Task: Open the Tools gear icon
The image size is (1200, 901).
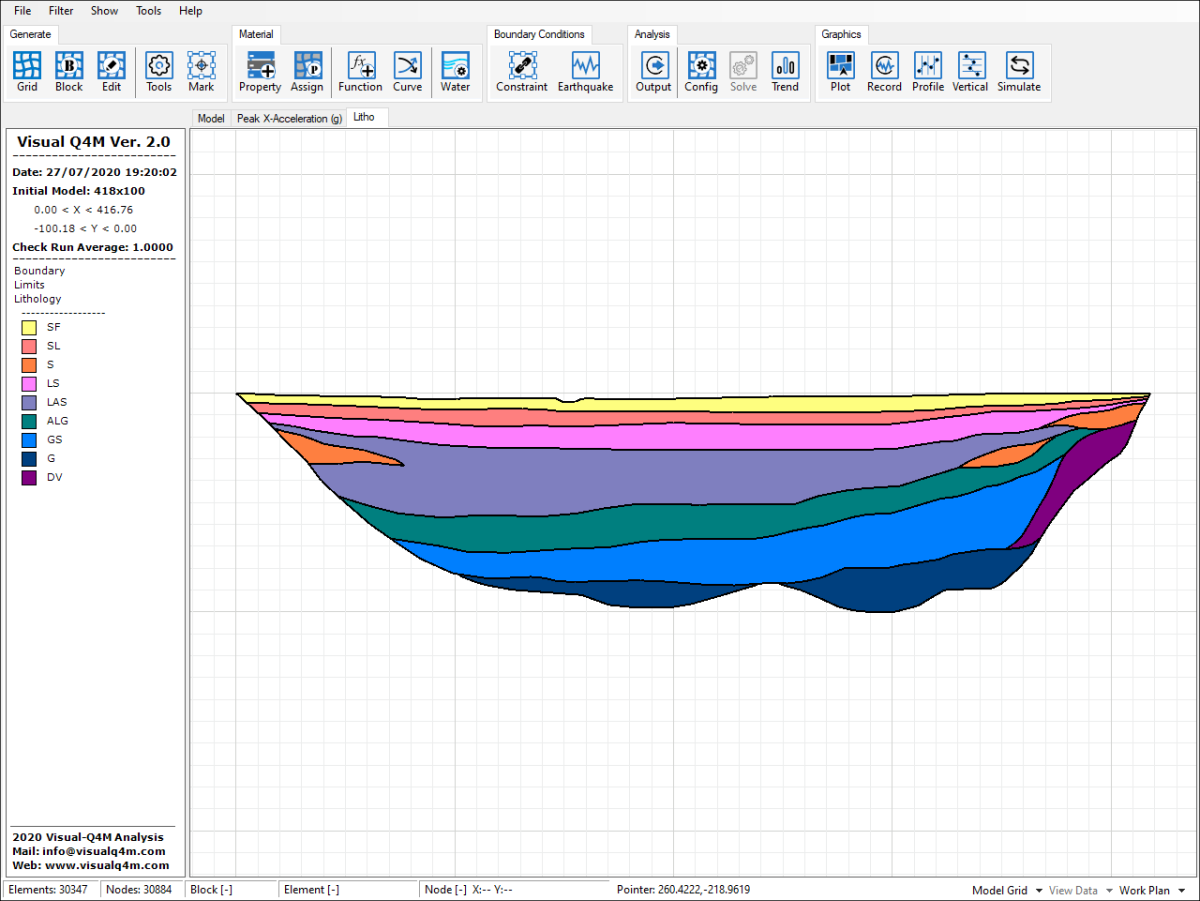Action: coord(159,72)
